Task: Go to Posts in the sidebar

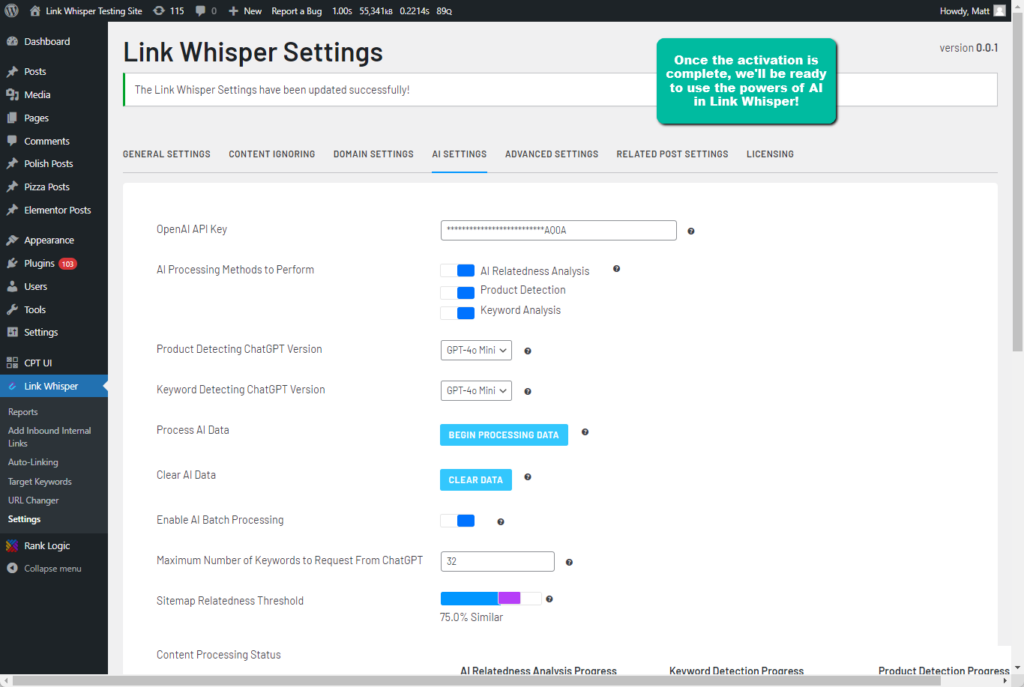Action: point(54,71)
